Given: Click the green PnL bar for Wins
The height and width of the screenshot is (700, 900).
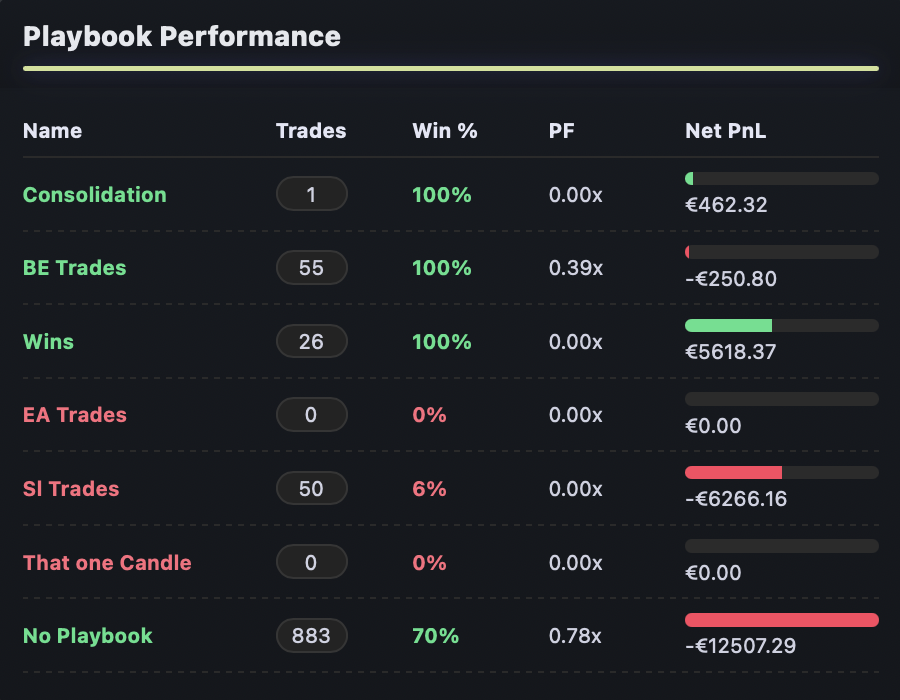Looking at the screenshot, I should tap(728, 325).
